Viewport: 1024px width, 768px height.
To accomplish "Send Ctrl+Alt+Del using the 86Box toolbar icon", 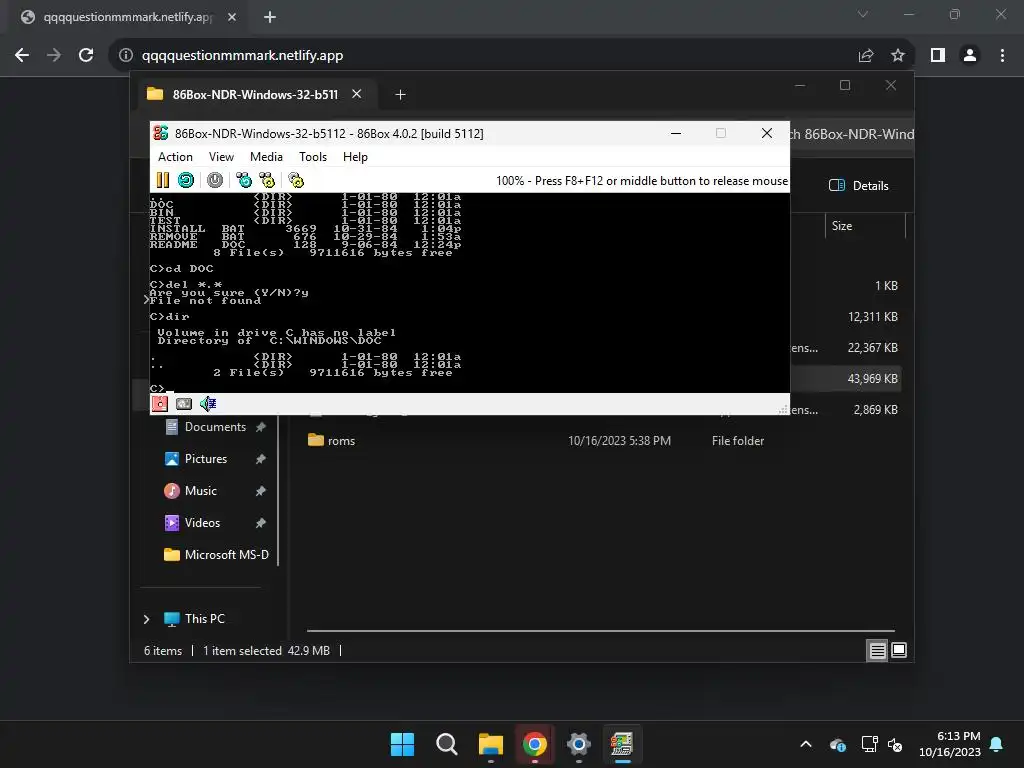I will pyautogui.click(x=244, y=180).
